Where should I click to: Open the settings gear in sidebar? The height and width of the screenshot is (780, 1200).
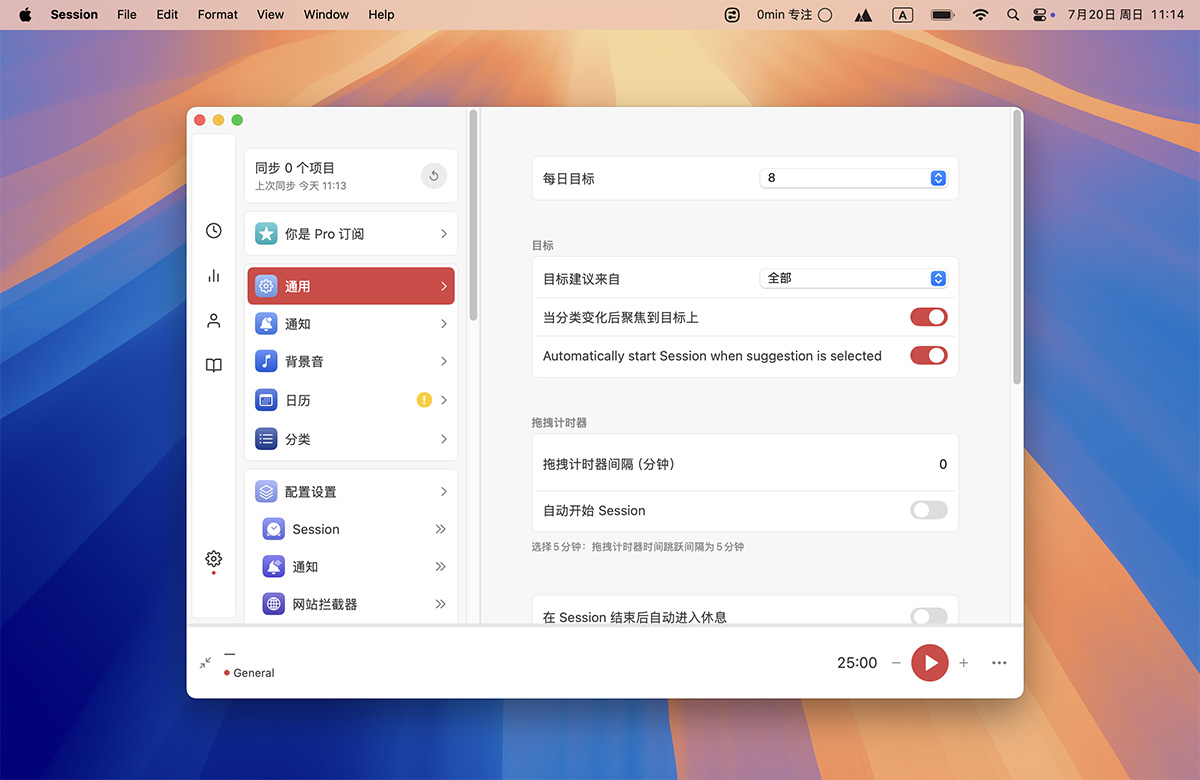[213, 559]
